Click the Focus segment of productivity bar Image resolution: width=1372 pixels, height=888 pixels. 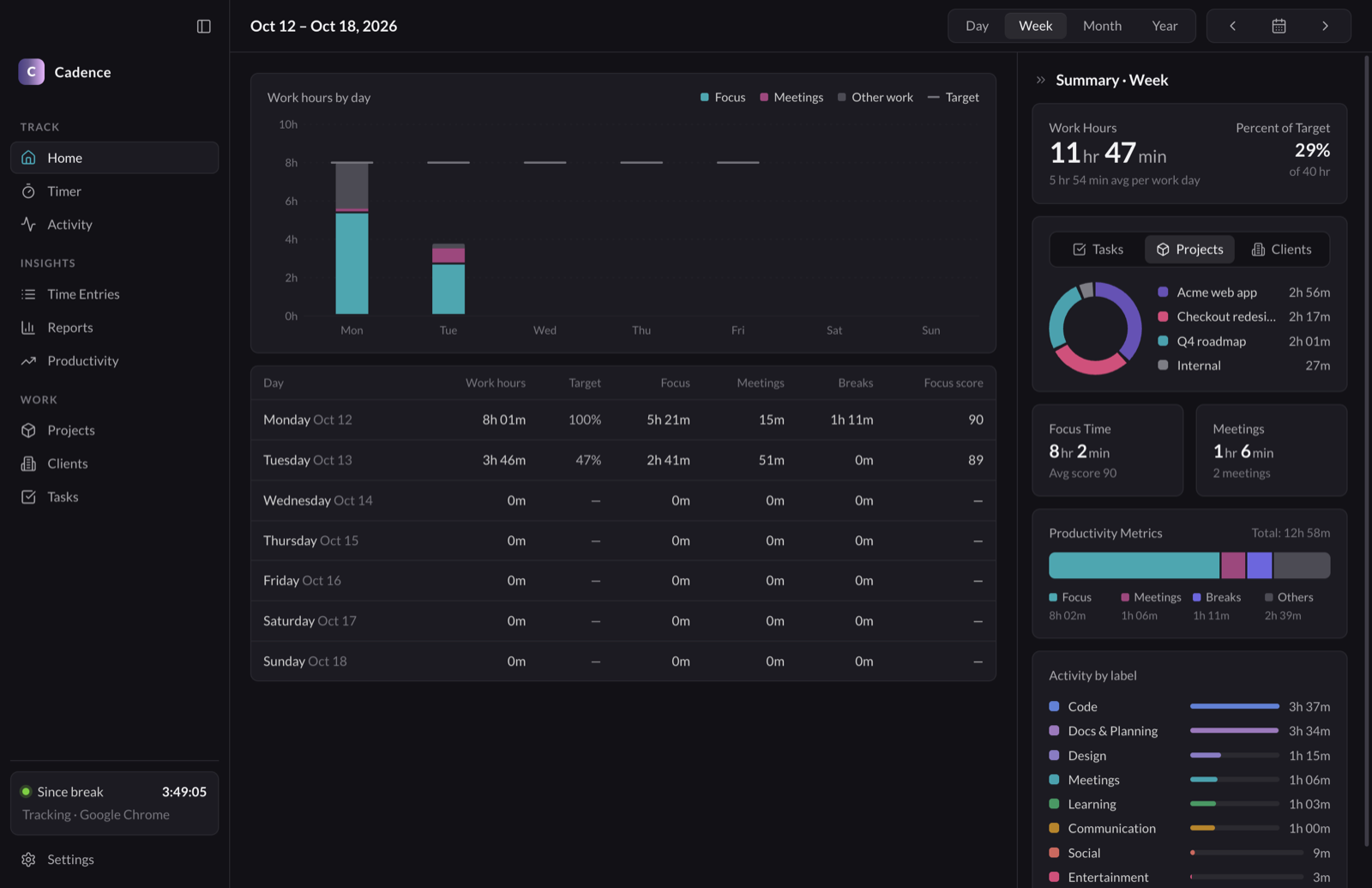click(1134, 565)
